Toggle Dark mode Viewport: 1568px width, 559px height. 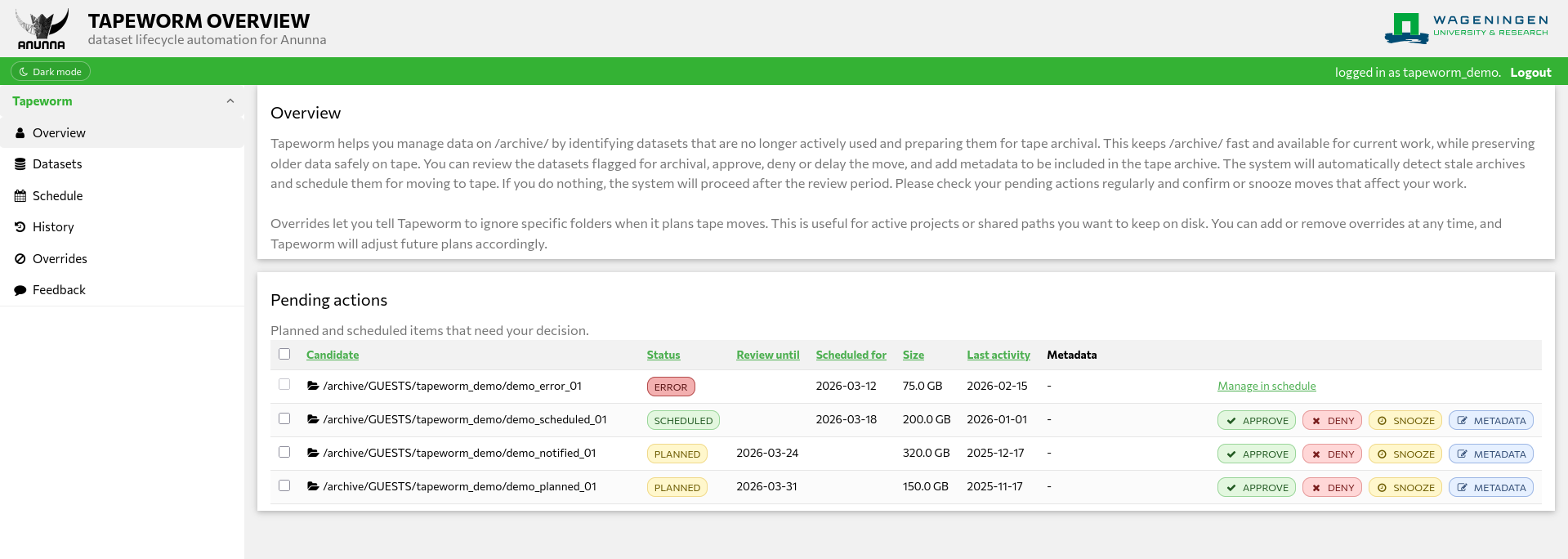51,72
